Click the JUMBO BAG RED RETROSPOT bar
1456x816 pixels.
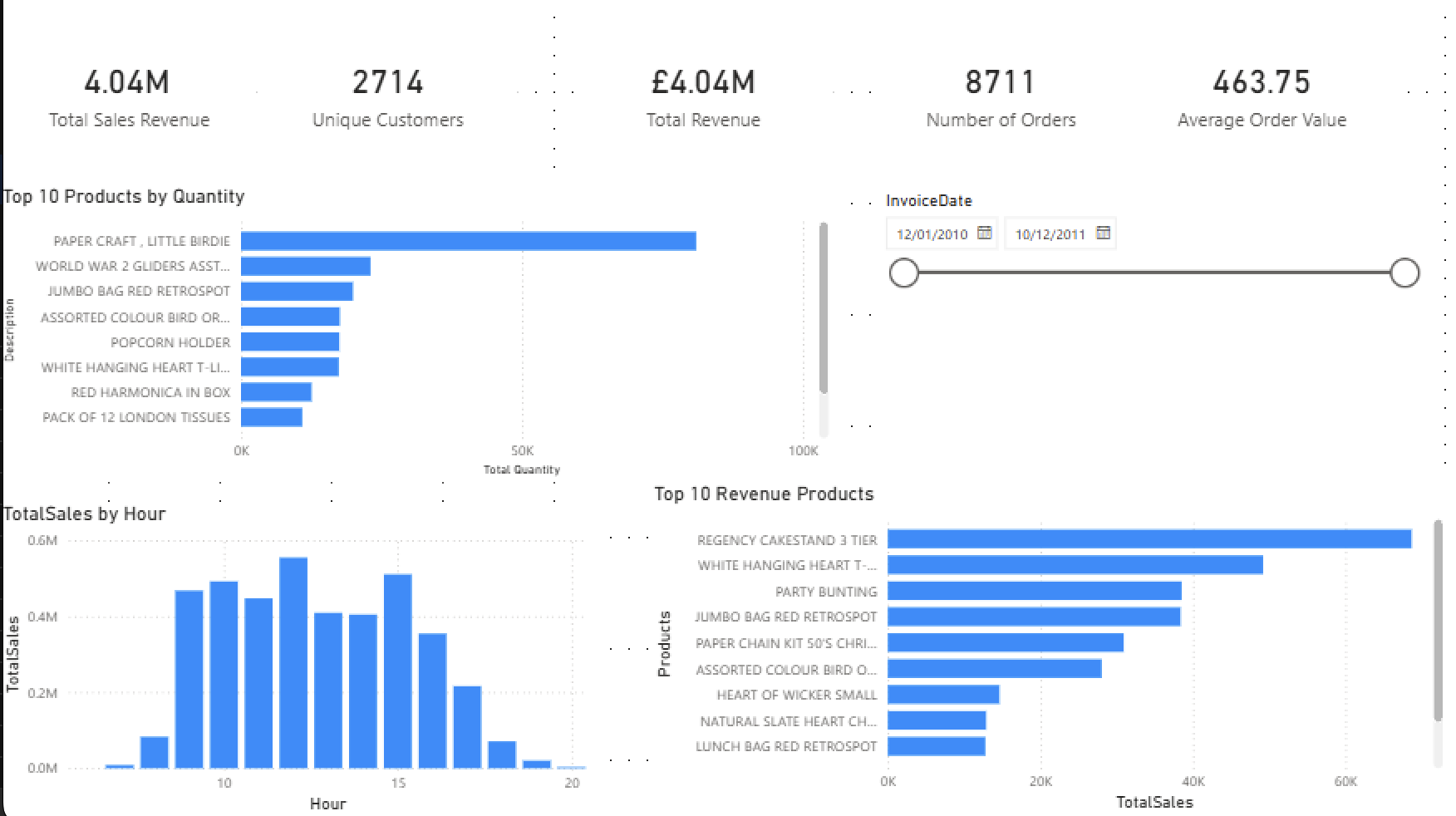(x=295, y=291)
